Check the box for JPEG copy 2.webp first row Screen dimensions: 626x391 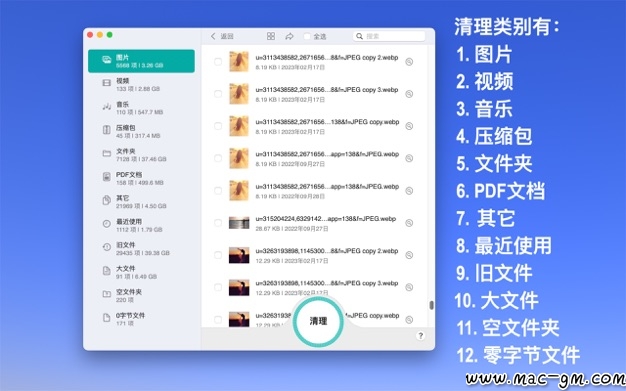pos(218,62)
